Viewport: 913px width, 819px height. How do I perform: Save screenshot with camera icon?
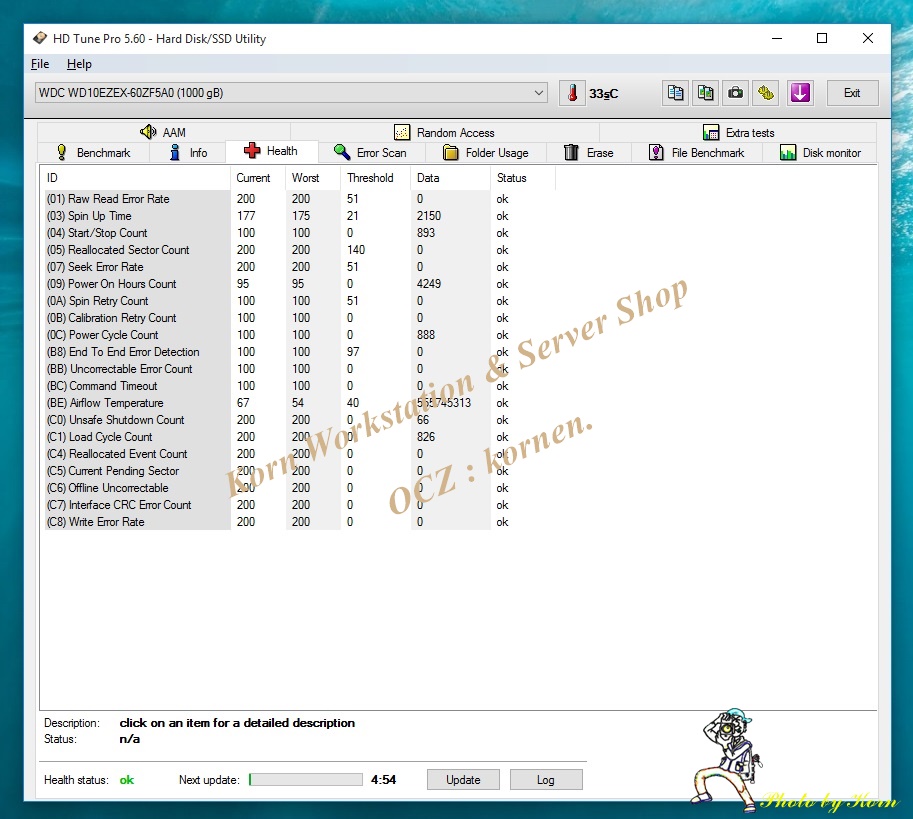click(735, 93)
